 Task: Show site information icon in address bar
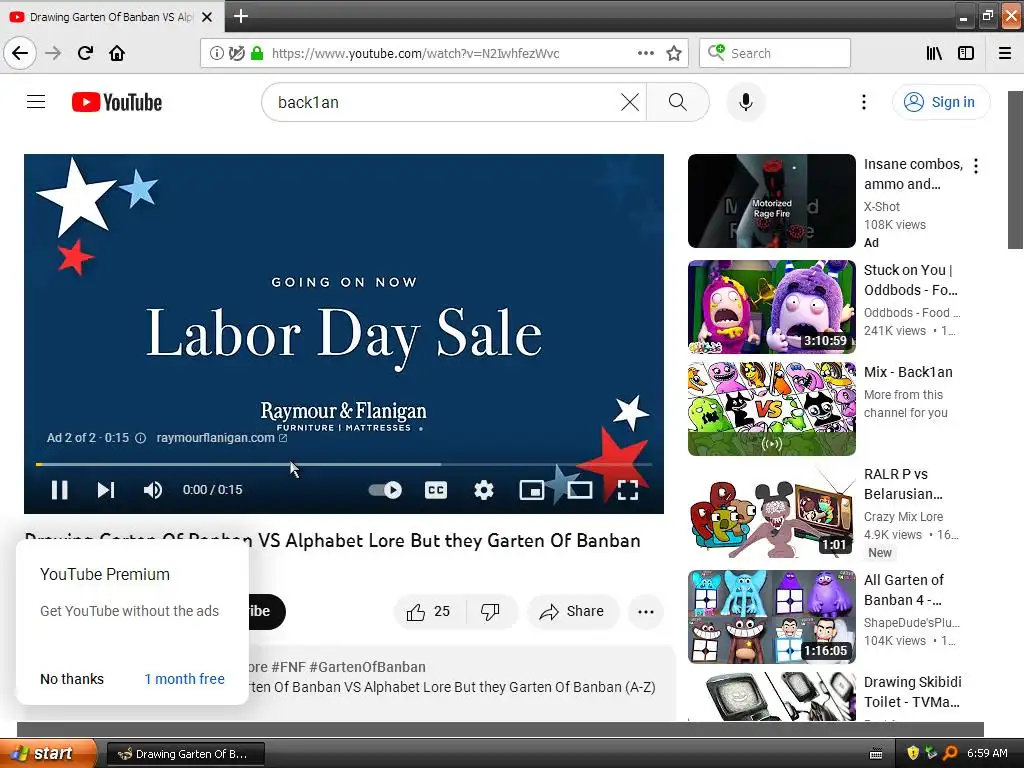tap(216, 53)
